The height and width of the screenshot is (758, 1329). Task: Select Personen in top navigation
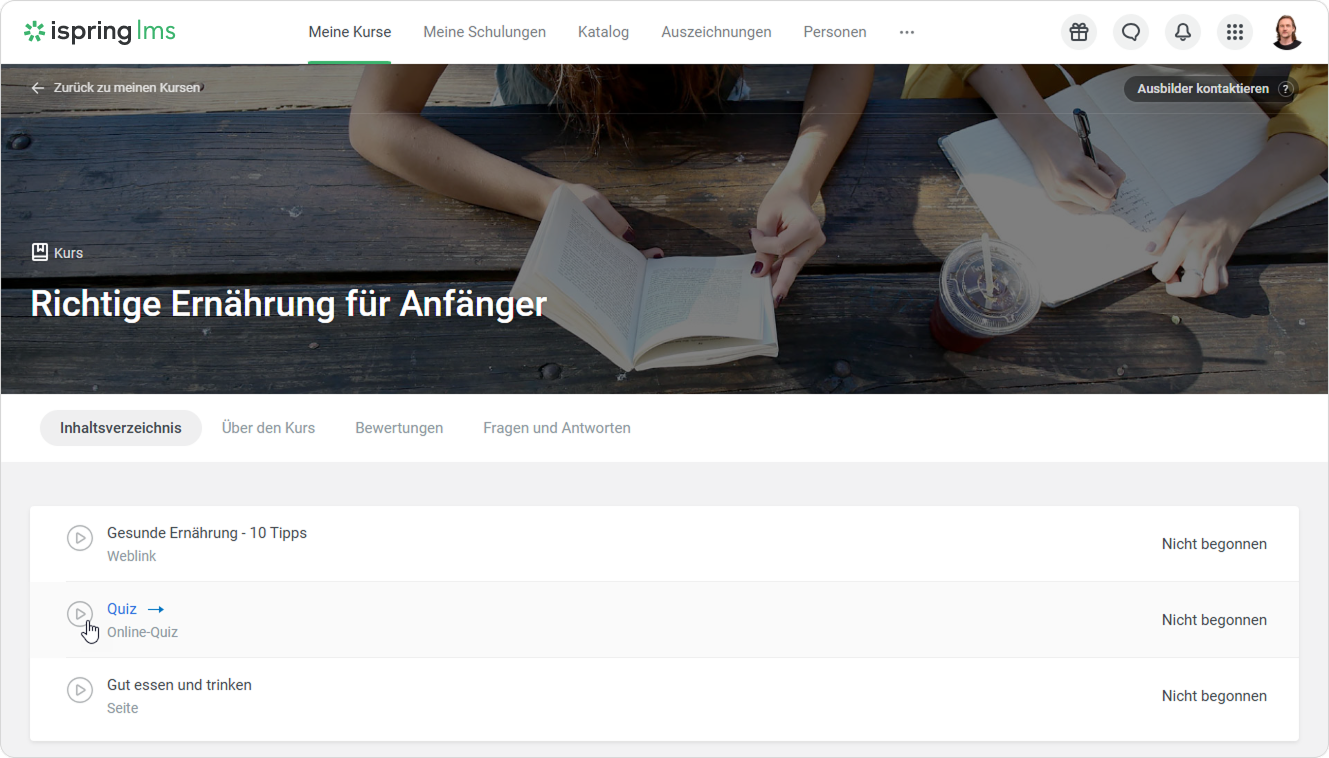835,32
